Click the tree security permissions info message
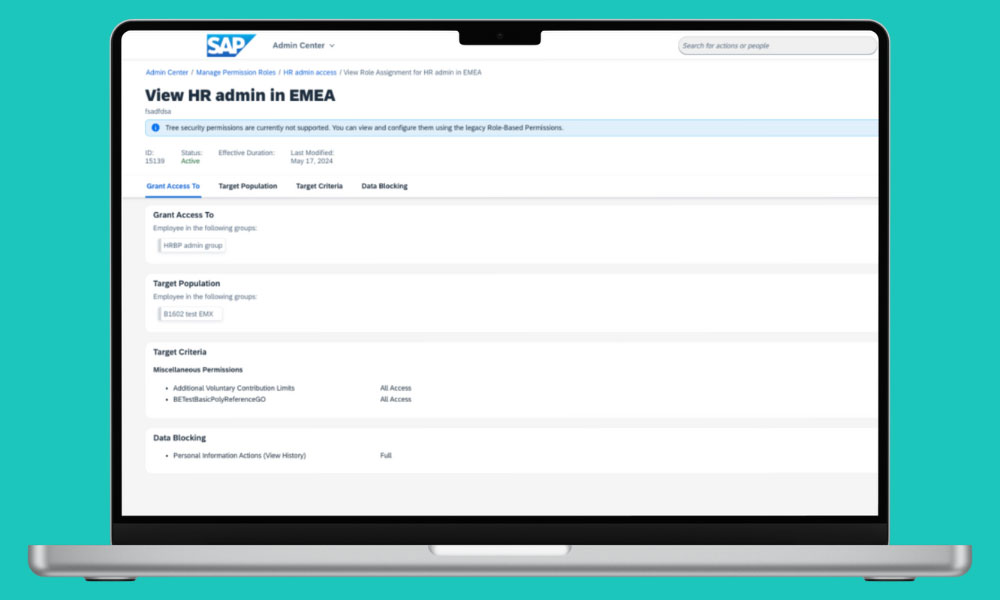Image resolution: width=1000 pixels, height=600 pixels. [x=364, y=128]
